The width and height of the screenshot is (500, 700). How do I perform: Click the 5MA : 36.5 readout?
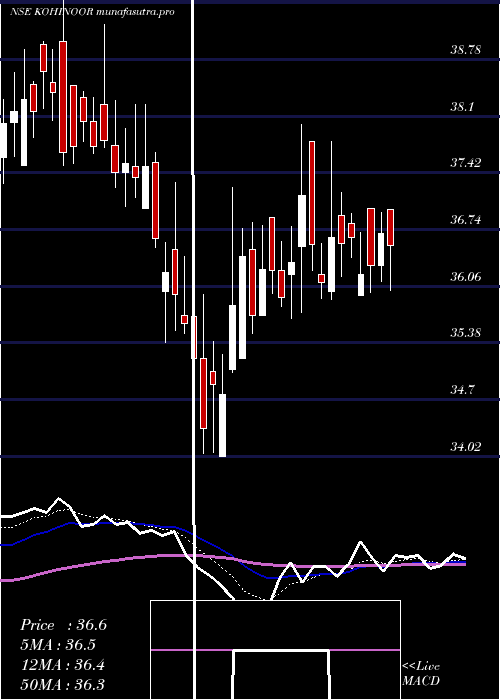59,645
